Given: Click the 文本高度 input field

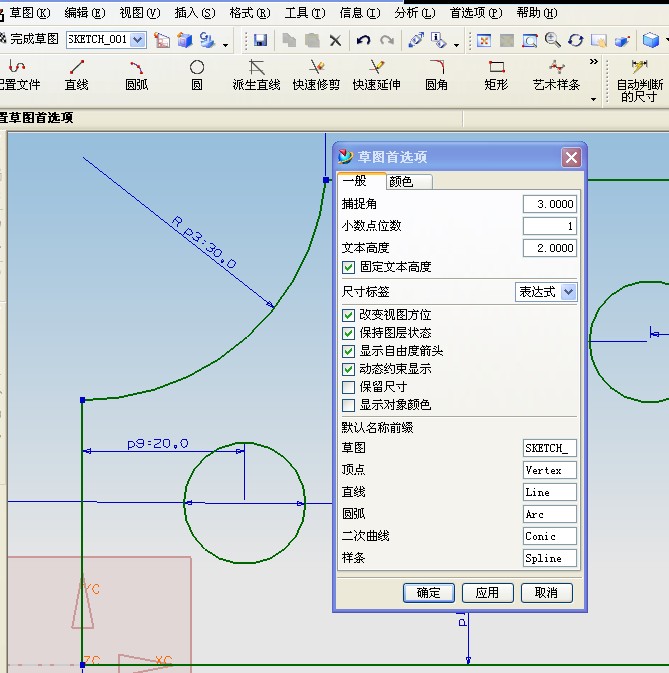Looking at the screenshot, I should [x=549, y=248].
